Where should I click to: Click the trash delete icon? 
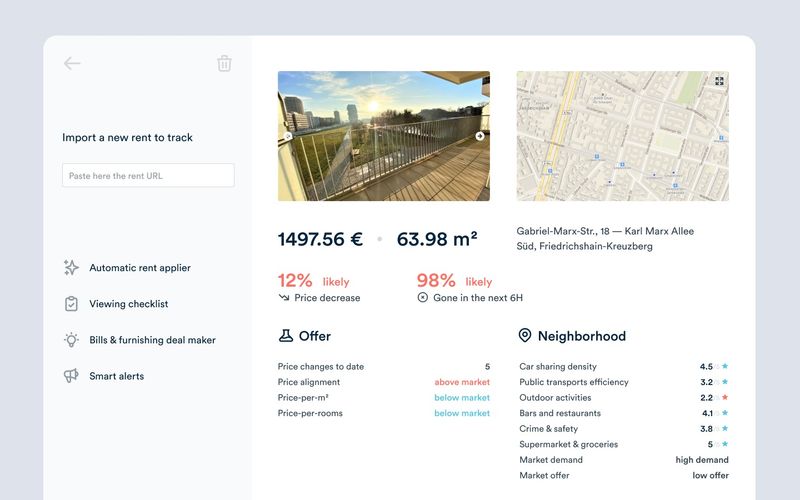(x=224, y=63)
